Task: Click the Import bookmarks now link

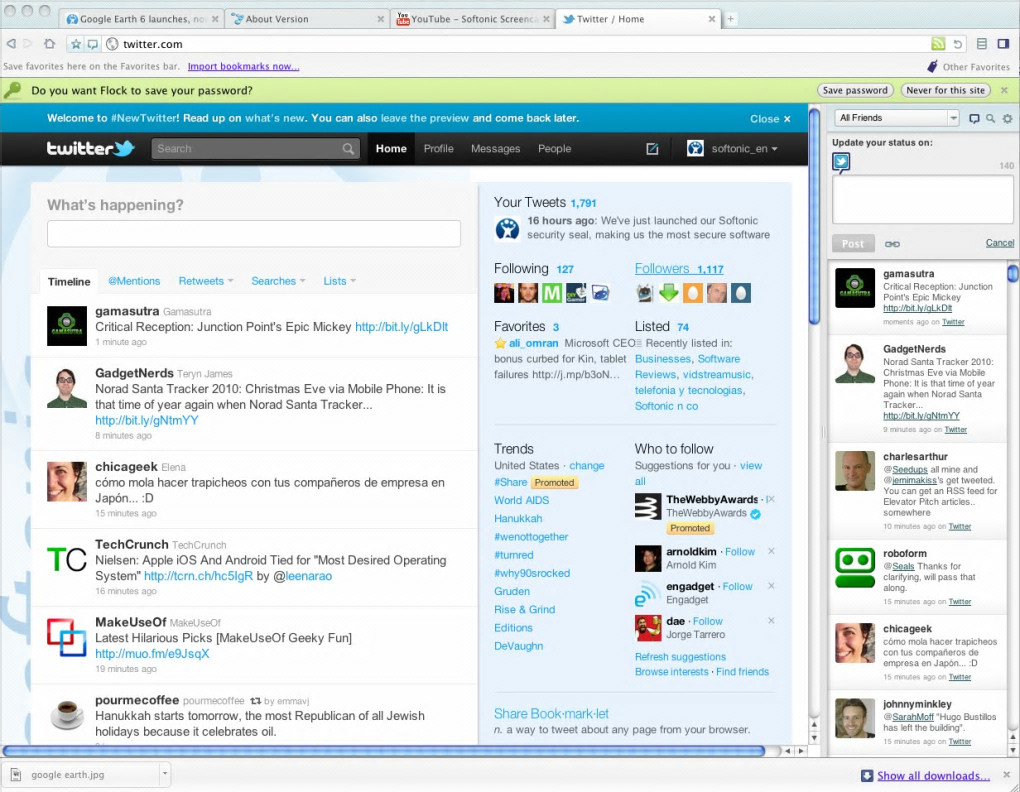Action: pos(243,66)
